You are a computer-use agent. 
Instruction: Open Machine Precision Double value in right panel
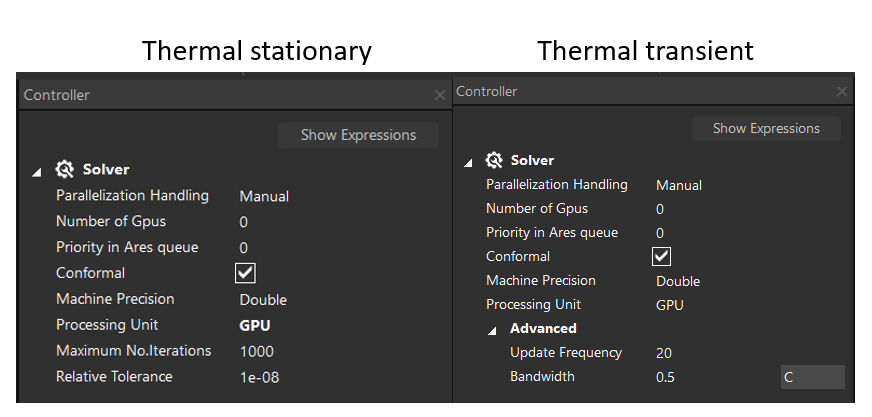click(x=678, y=281)
